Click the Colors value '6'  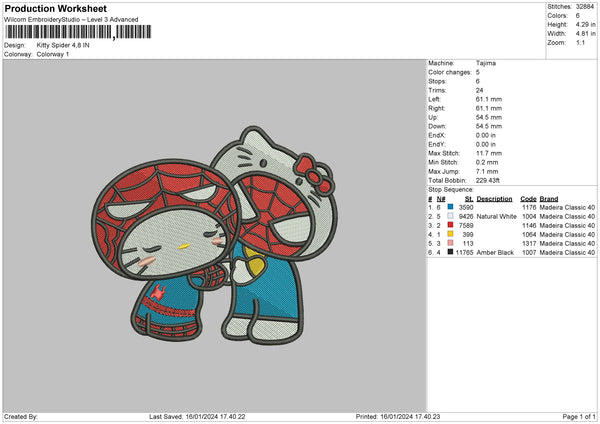(x=578, y=16)
